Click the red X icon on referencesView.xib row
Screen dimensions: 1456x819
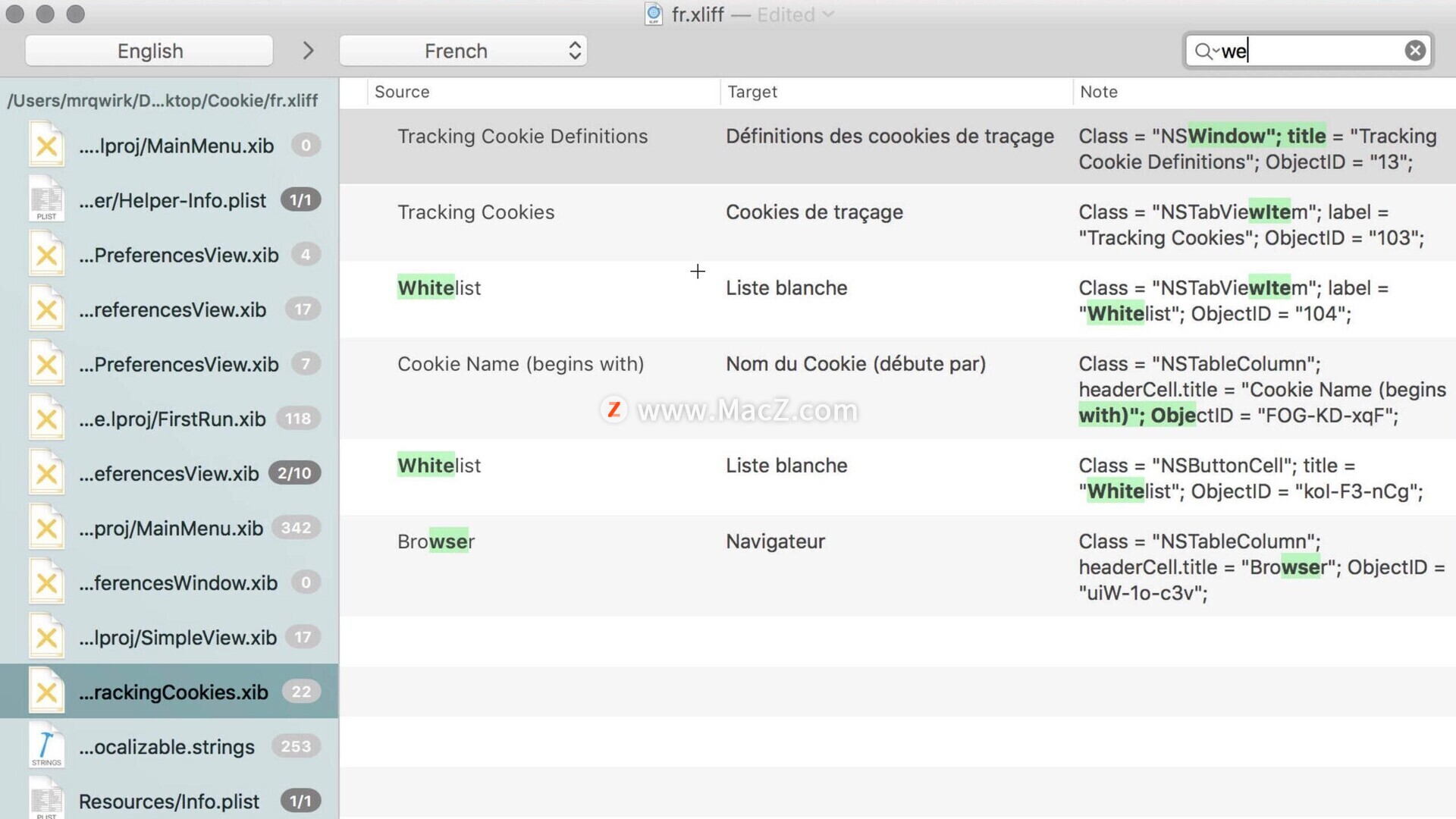48,310
